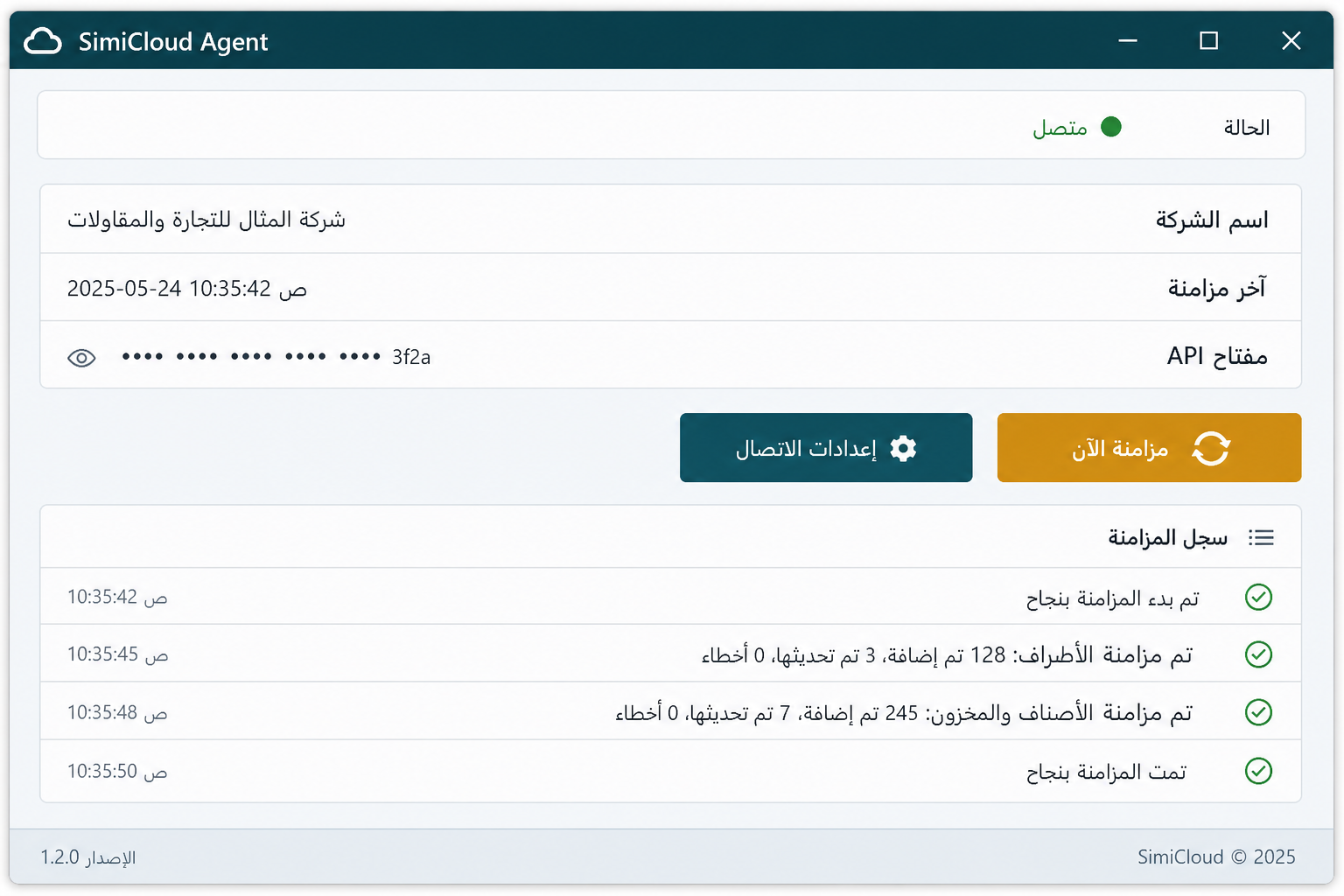Select company name شركة المثال للتجارة والمقاولات
Image resolution: width=1344 pixels, height=896 pixels.
tap(206, 220)
